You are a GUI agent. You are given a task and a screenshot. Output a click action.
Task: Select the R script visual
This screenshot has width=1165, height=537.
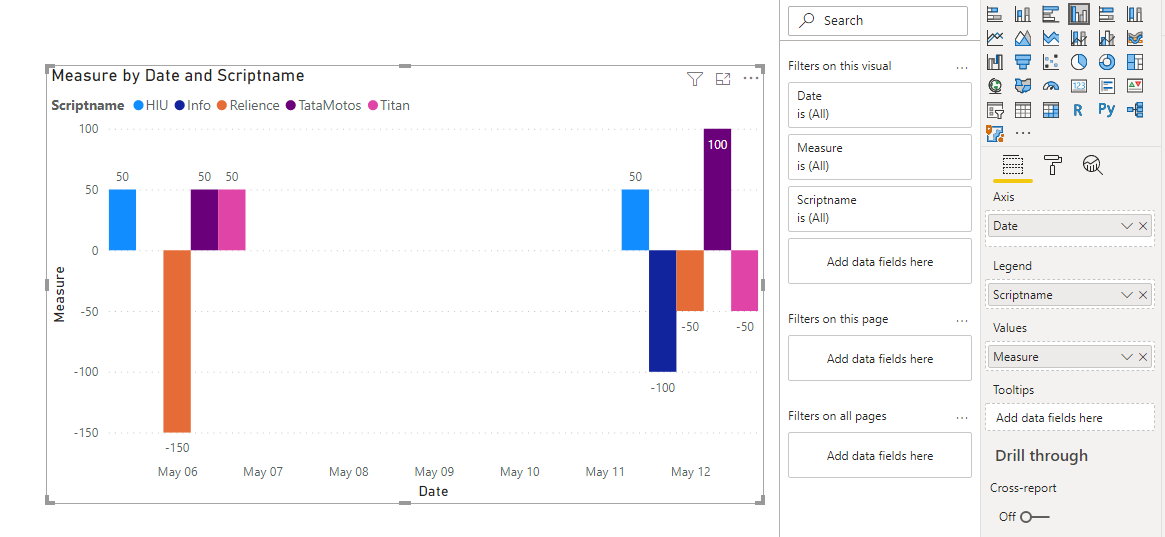[x=1079, y=111]
